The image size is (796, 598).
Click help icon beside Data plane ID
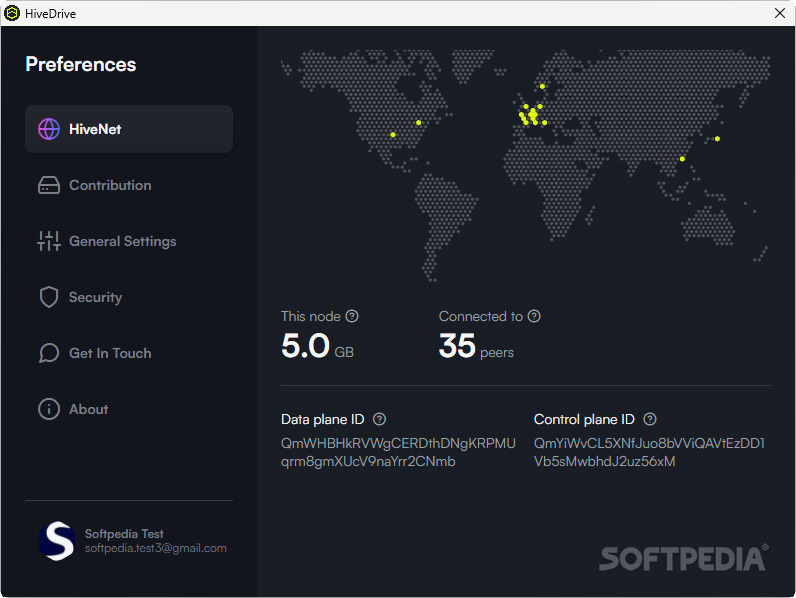coord(379,419)
